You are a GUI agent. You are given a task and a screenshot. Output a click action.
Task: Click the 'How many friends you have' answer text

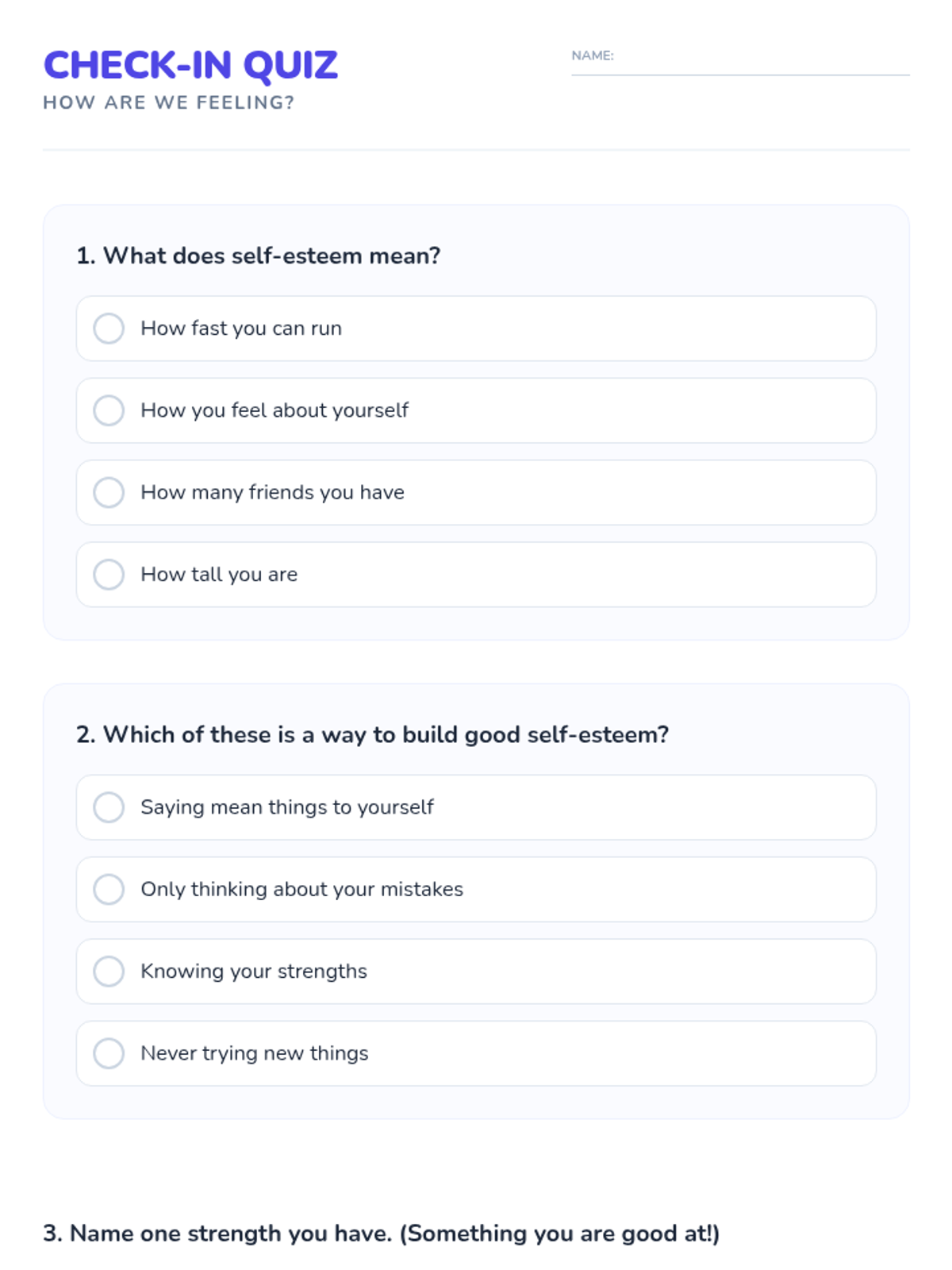tap(272, 492)
